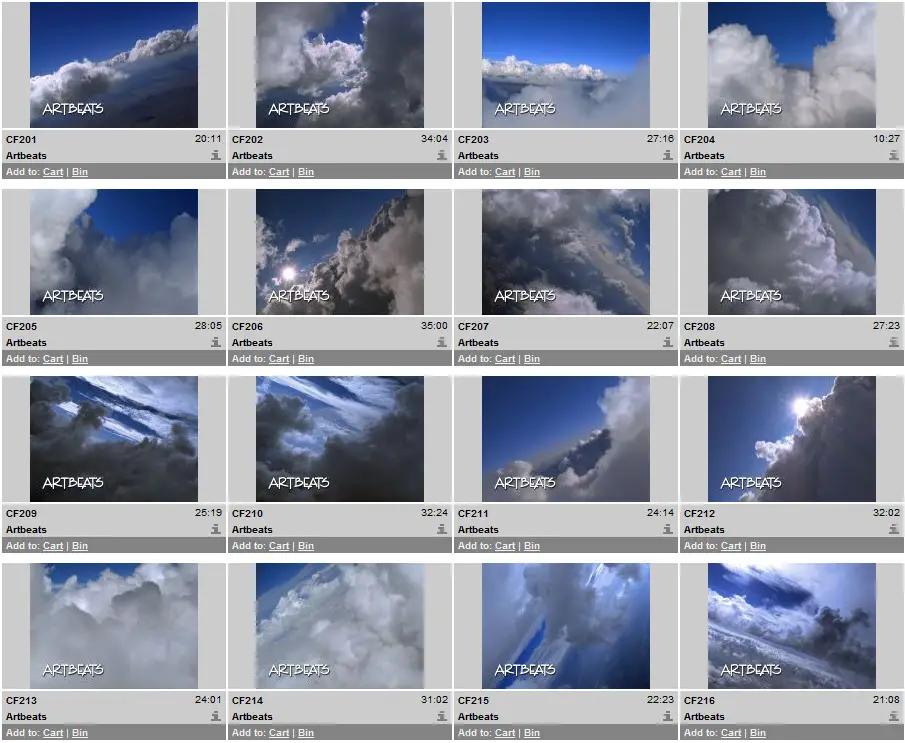Add clip CF215 to Cart
The width and height of the screenshot is (905, 743).
point(505,733)
